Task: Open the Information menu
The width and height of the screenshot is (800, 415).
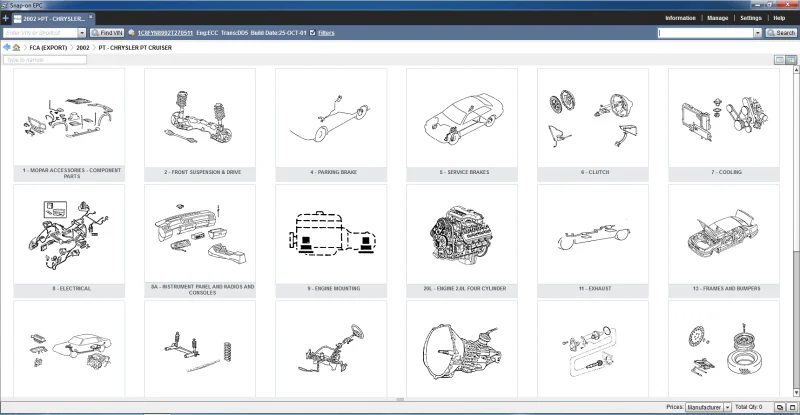Action: click(x=680, y=18)
